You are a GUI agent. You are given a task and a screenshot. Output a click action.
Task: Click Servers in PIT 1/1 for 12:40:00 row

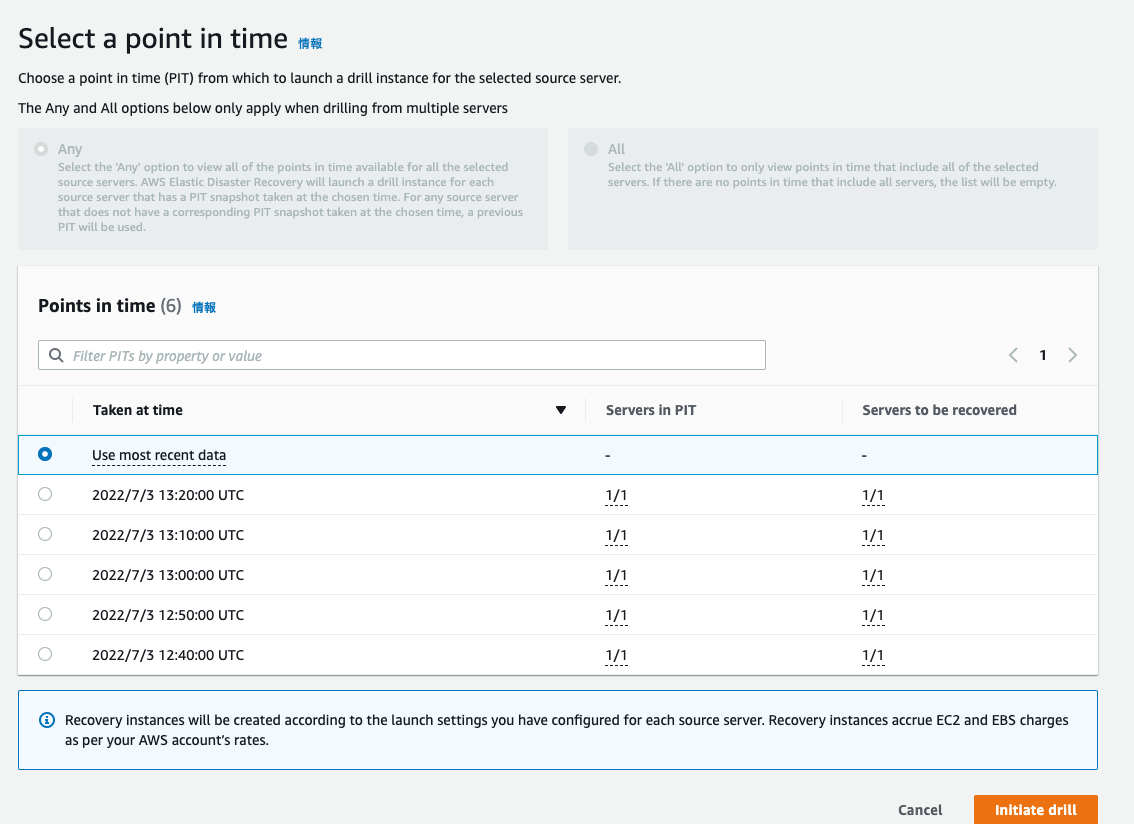(616, 655)
